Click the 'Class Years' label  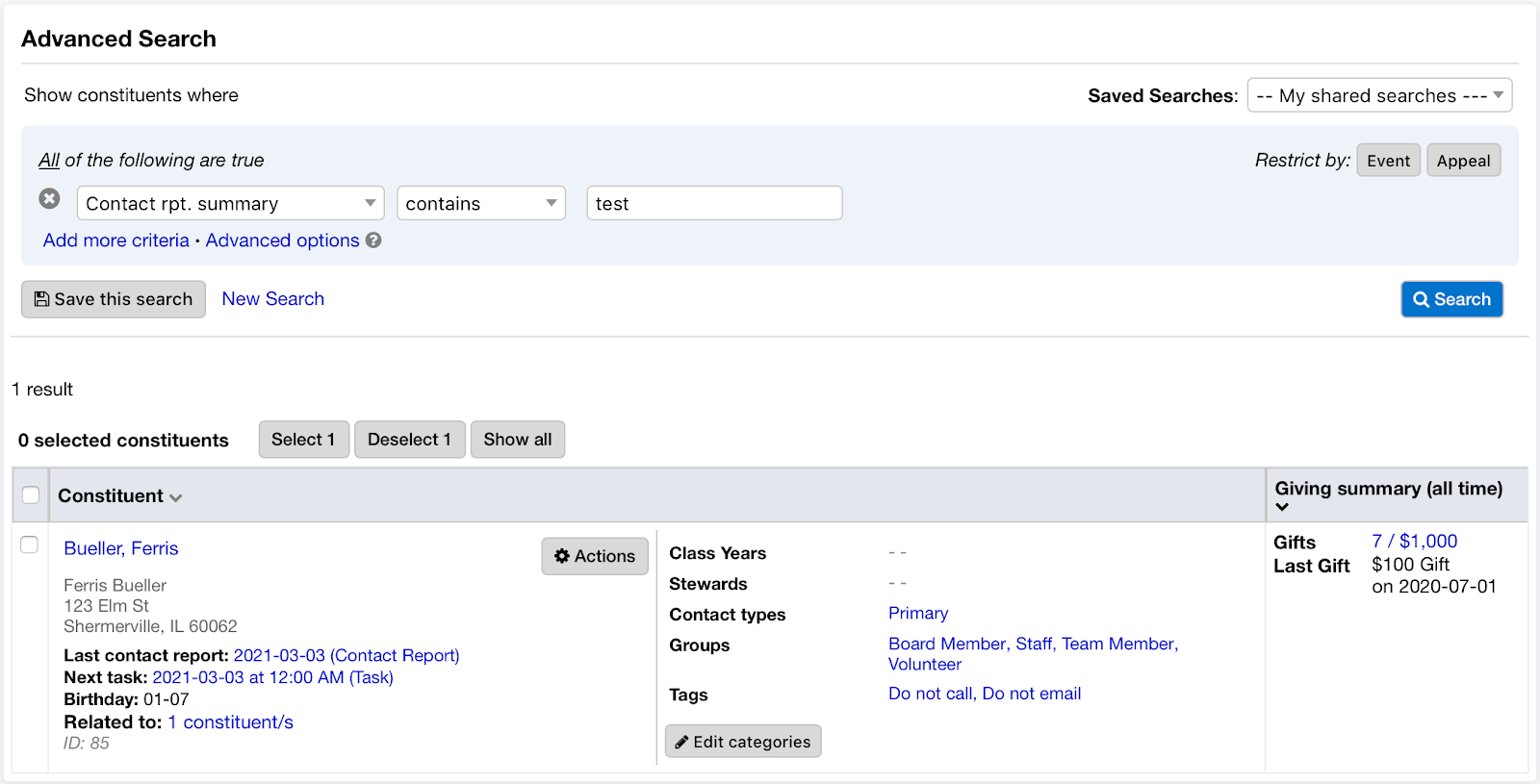718,553
